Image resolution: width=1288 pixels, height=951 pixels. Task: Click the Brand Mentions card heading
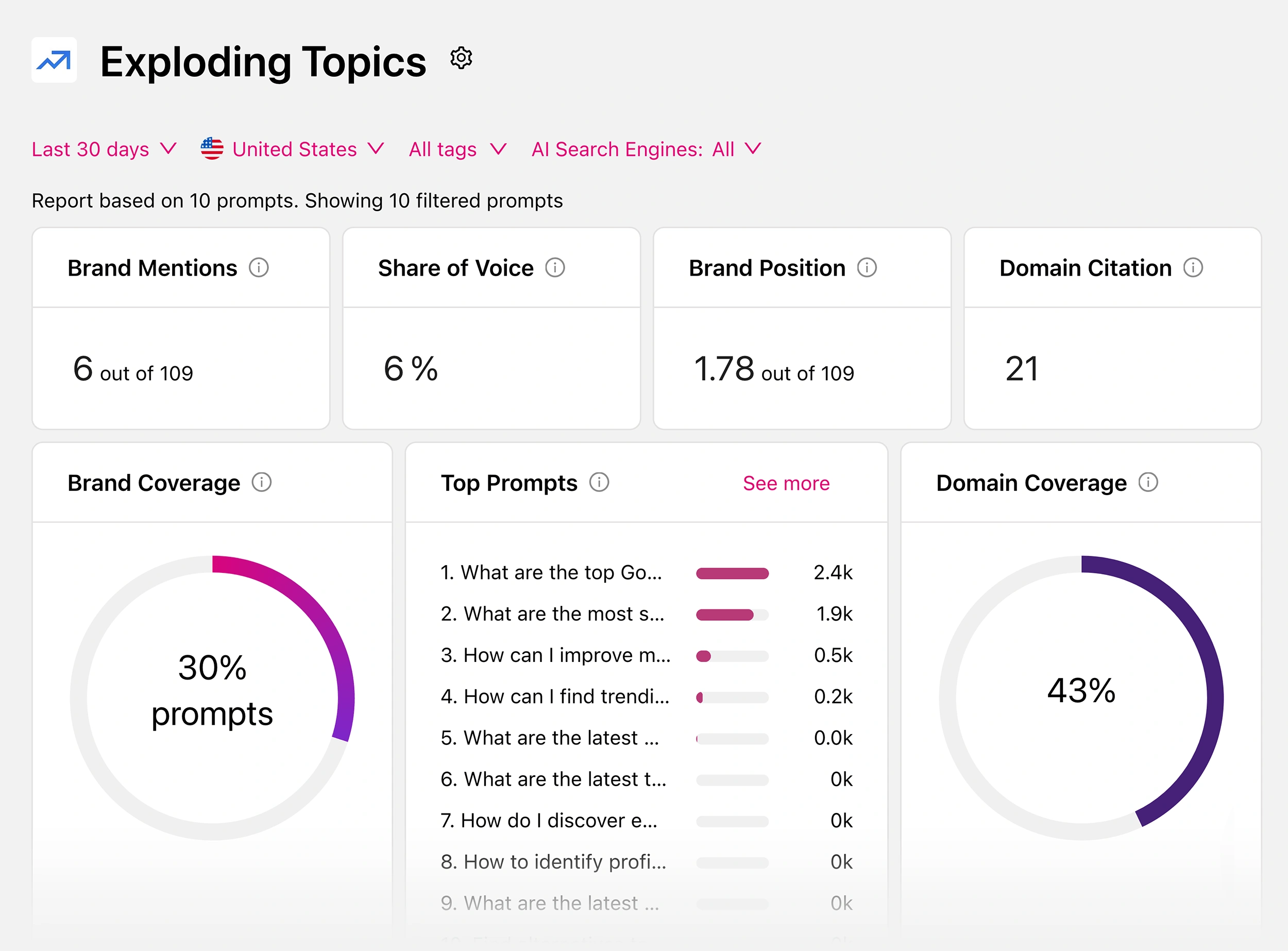(152, 268)
